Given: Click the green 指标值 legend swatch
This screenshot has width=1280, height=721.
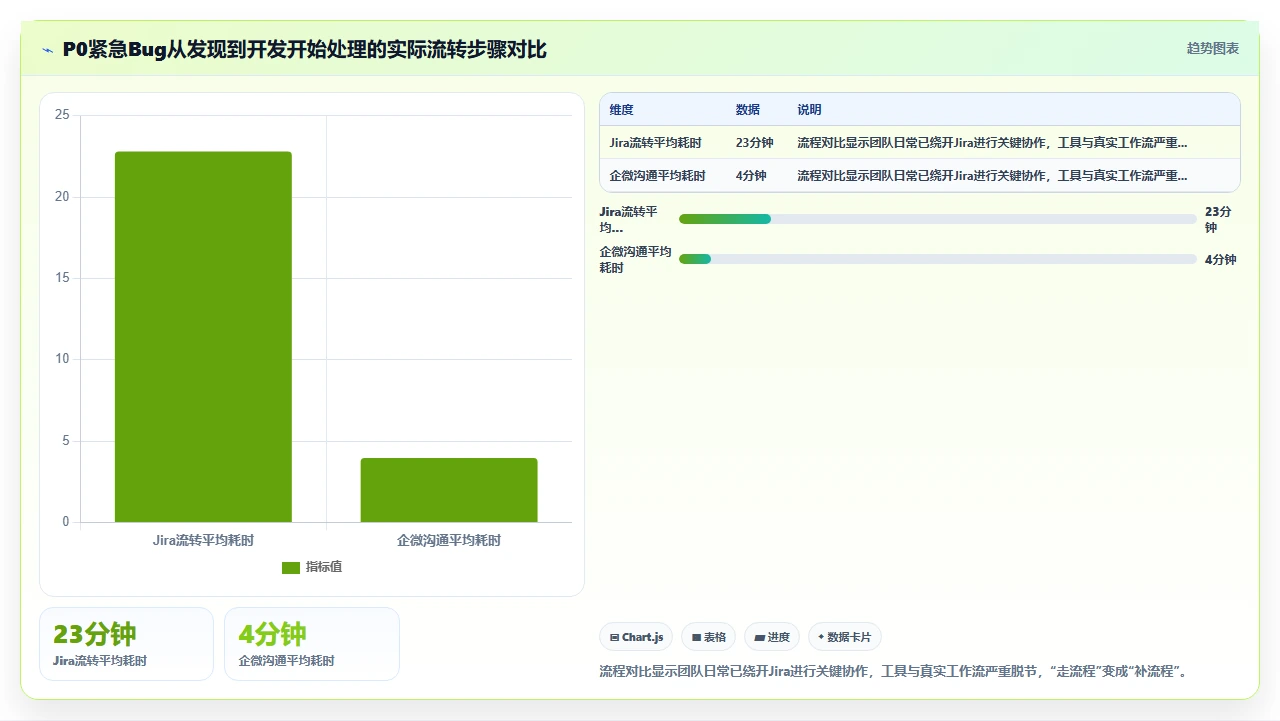Looking at the screenshot, I should 291,567.
